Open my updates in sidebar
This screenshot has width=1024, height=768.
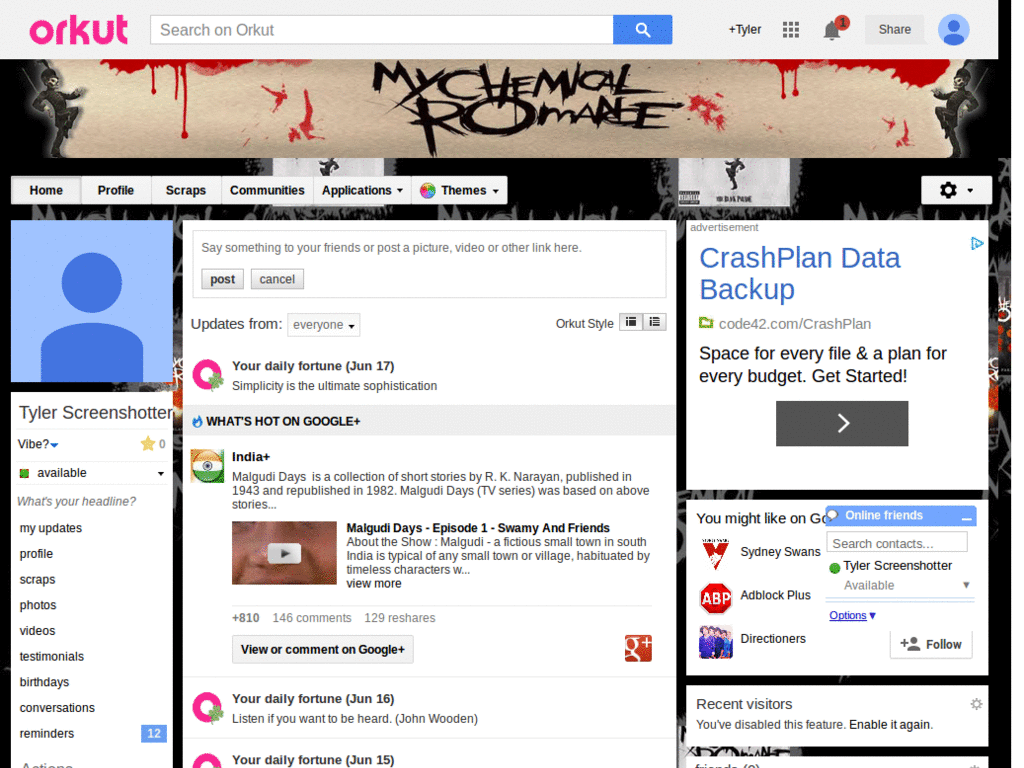coord(51,528)
